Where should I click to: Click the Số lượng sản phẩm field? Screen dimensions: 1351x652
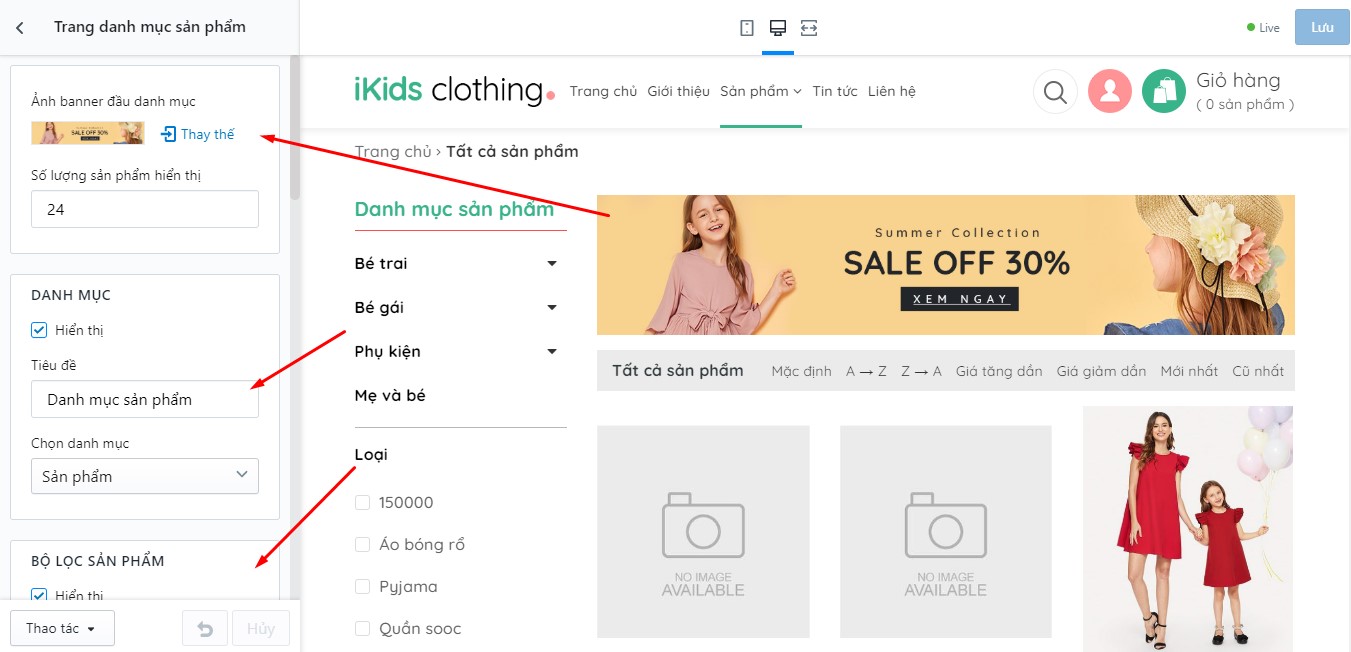tap(145, 209)
